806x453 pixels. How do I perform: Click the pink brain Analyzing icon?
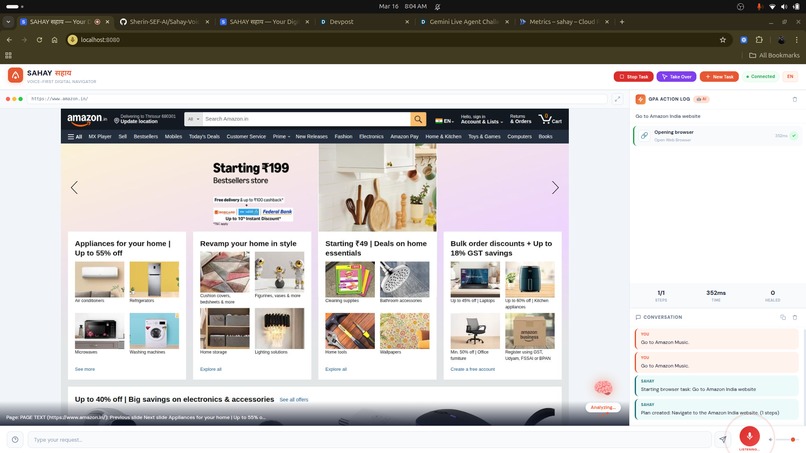pyautogui.click(x=603, y=388)
